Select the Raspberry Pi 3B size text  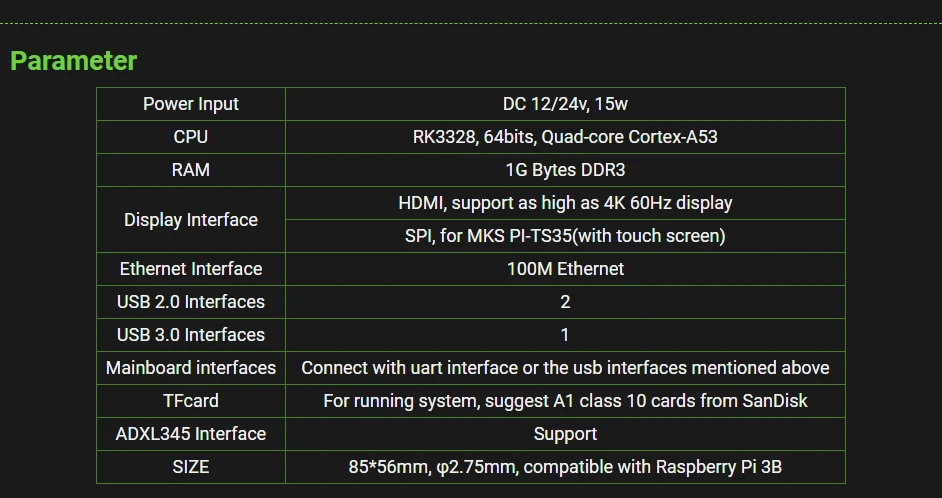[565, 467]
